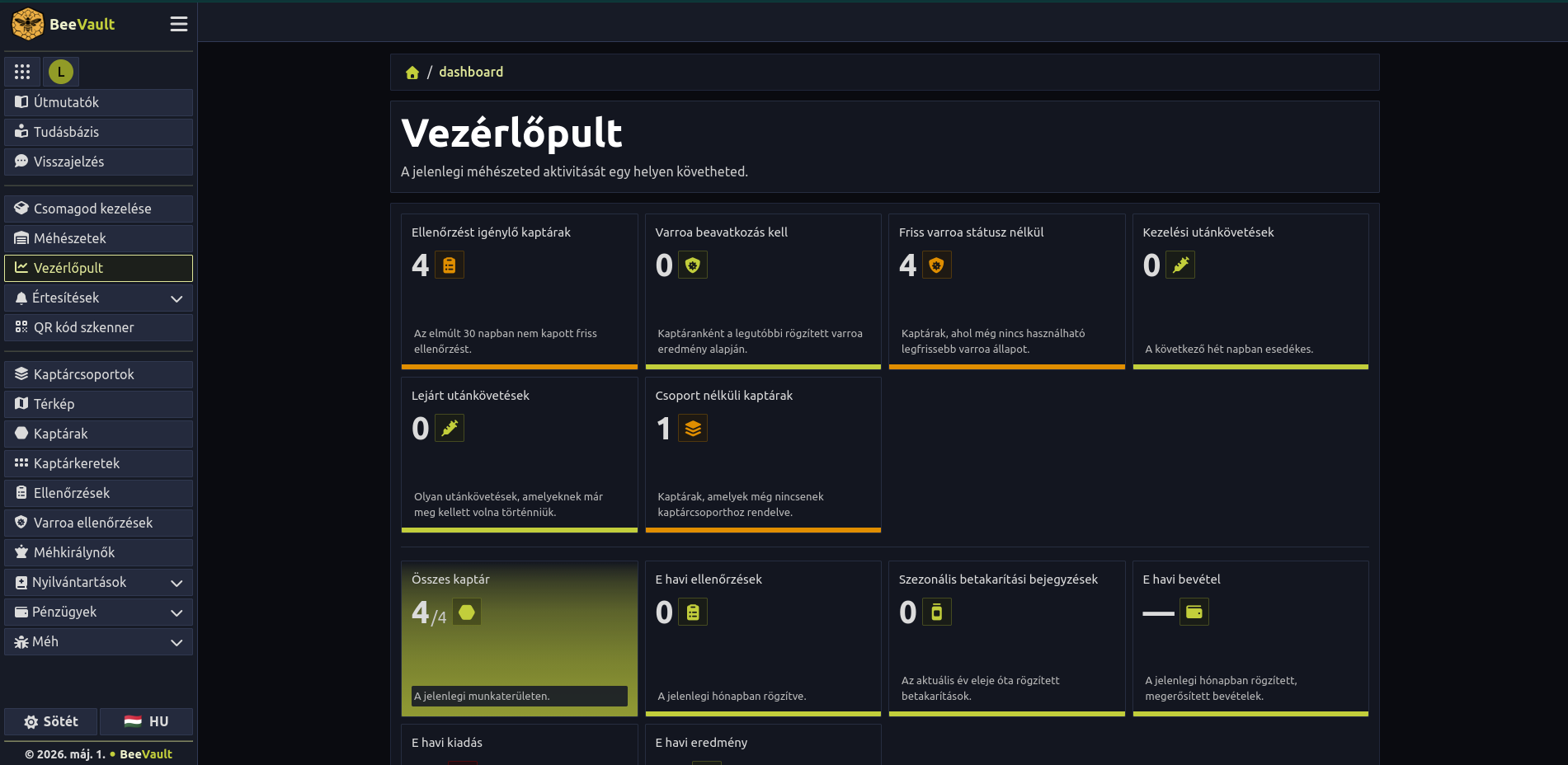This screenshot has height=765, width=1568.
Task: Open Varroa ellenőrzések
Action: (98, 523)
